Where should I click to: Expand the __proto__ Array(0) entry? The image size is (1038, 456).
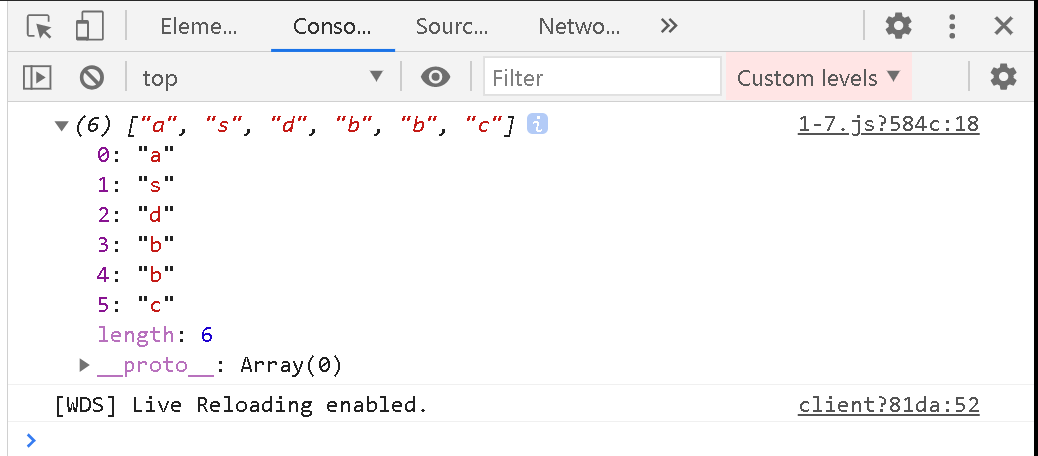(x=84, y=364)
